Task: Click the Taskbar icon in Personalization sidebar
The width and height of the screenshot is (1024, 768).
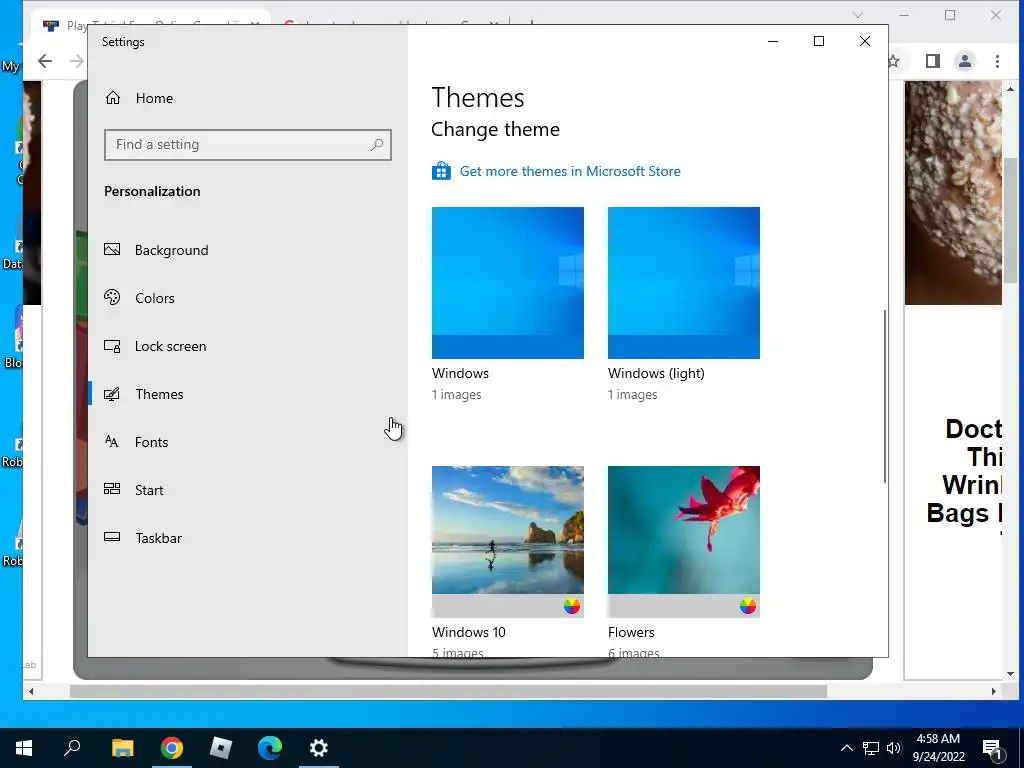Action: pos(112,537)
